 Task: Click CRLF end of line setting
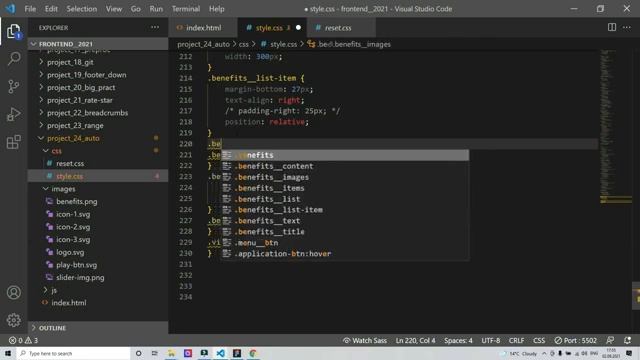point(516,340)
